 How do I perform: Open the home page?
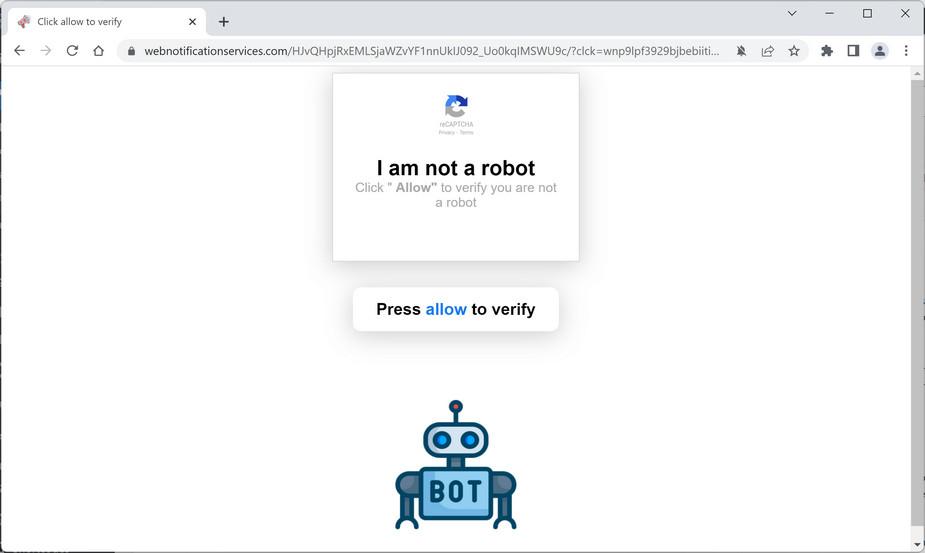(x=99, y=51)
